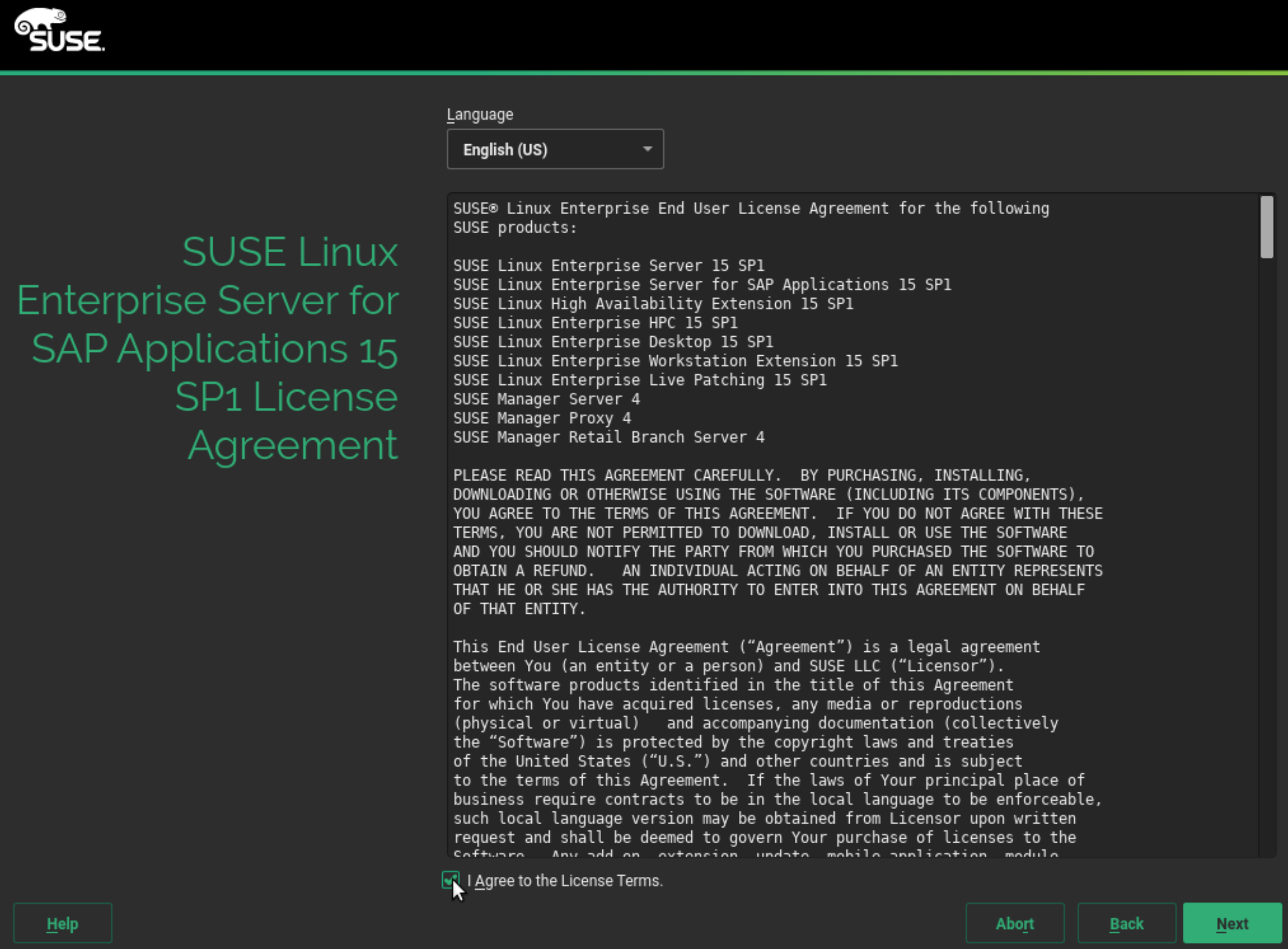Click the "OF THAT ENTITY." line

coord(520,608)
